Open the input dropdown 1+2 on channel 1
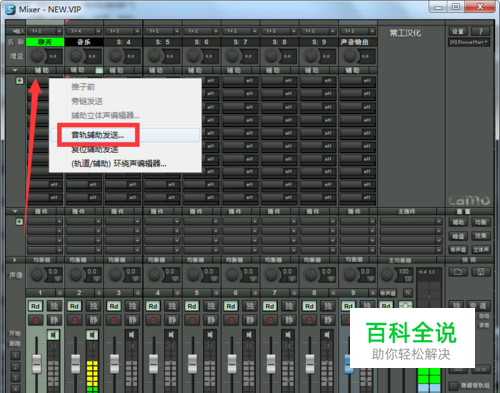Image resolution: width=500 pixels, height=393 pixels. [45, 31]
